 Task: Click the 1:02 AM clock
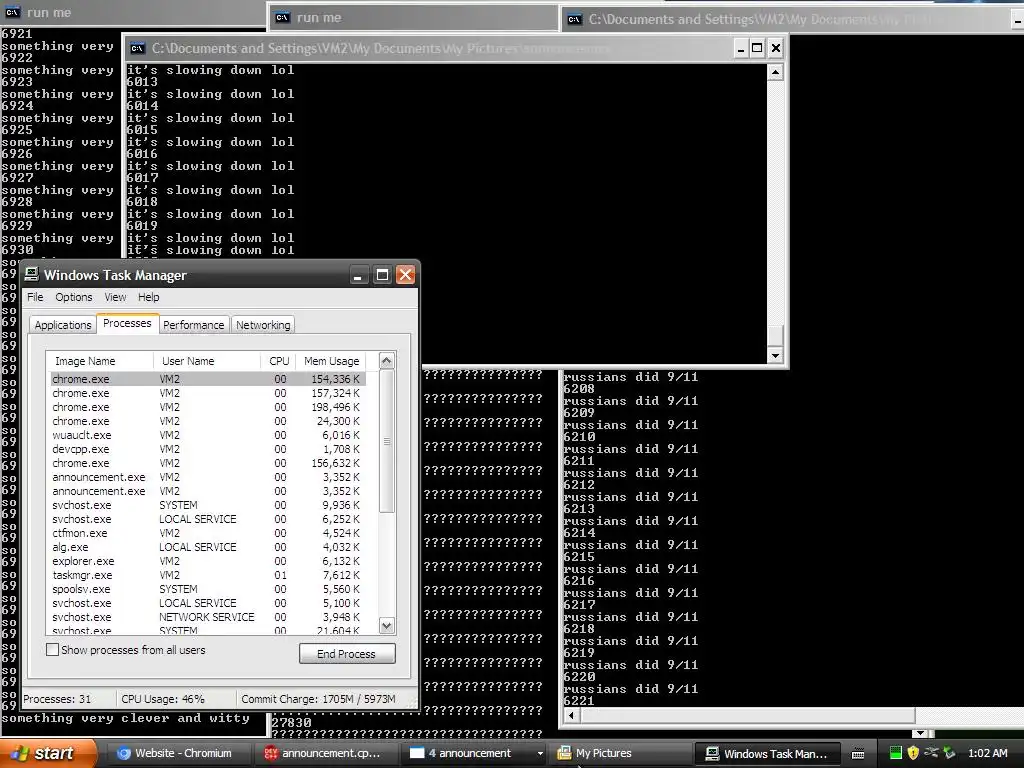[x=987, y=753]
